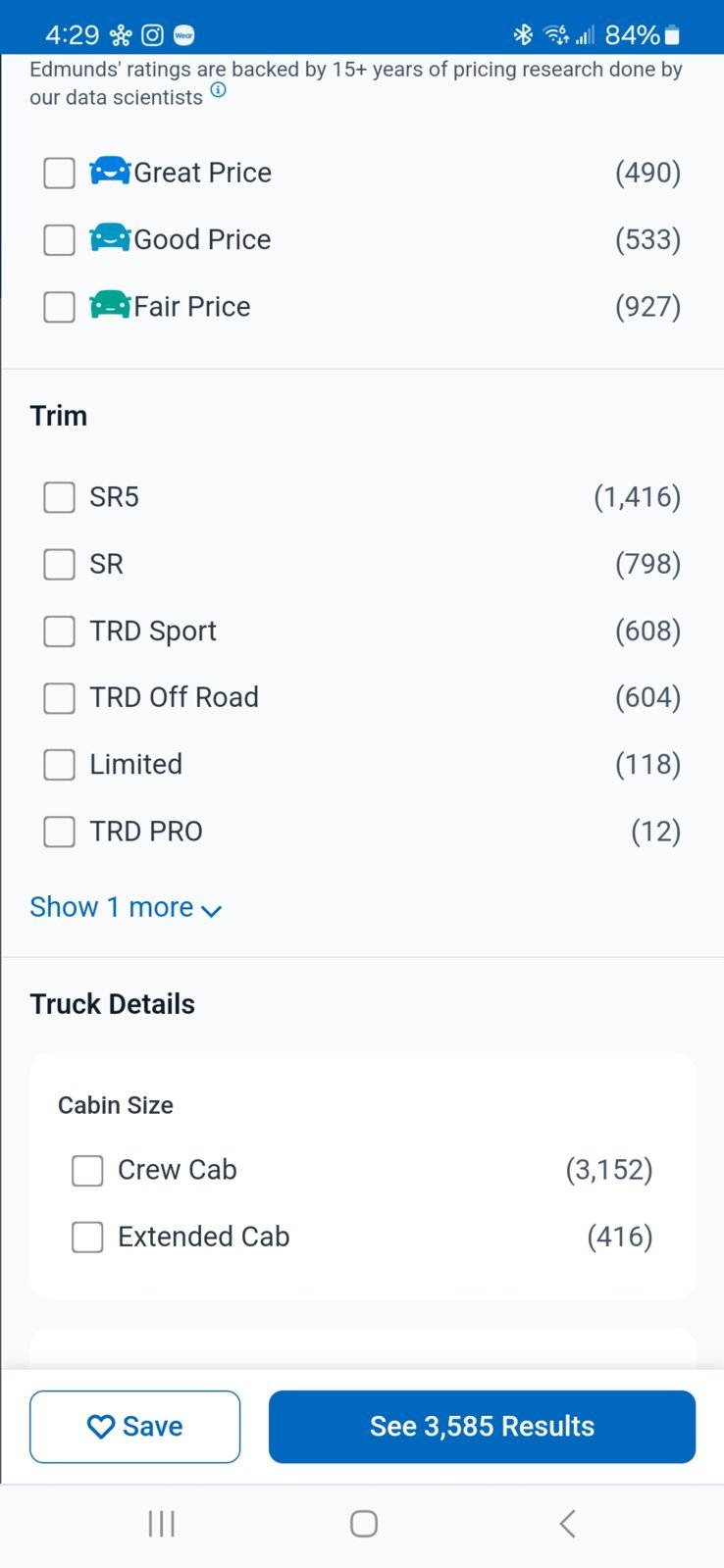Tap the Android home navigation icon
This screenshot has height=1568, width=724.
[x=364, y=1523]
